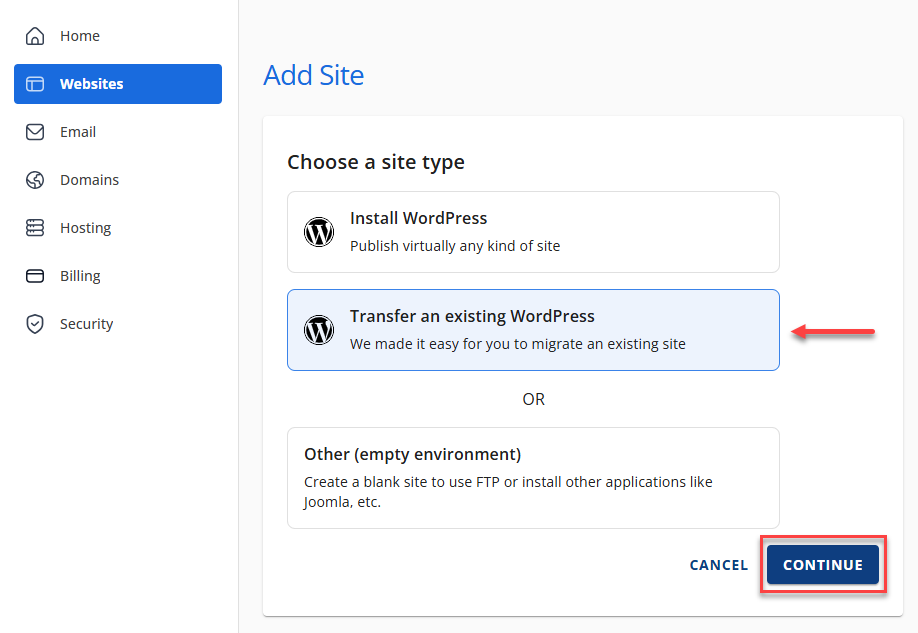This screenshot has width=918, height=633.
Task: Go to the Domains menu label
Action: point(89,180)
